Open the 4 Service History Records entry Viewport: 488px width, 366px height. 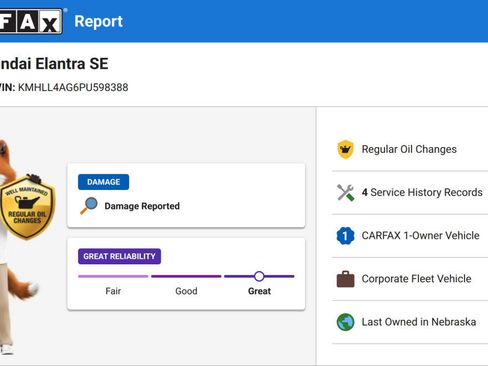[x=410, y=193]
